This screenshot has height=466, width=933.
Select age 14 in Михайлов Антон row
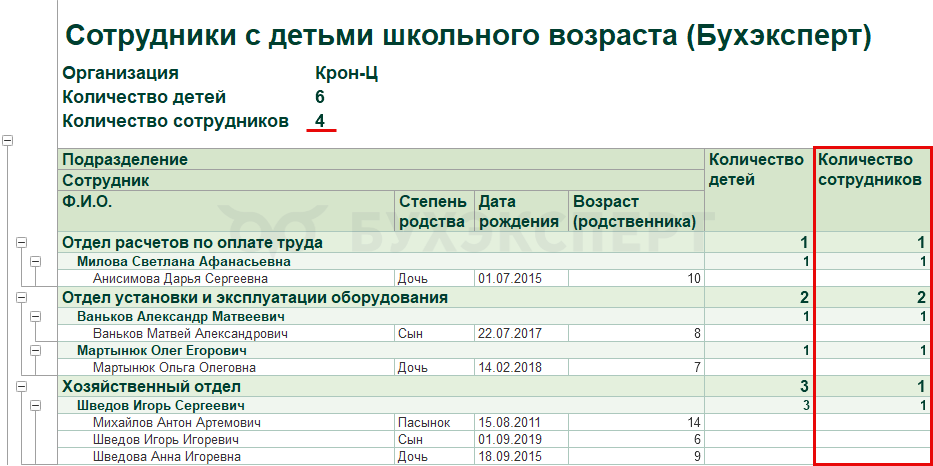[x=636, y=423]
